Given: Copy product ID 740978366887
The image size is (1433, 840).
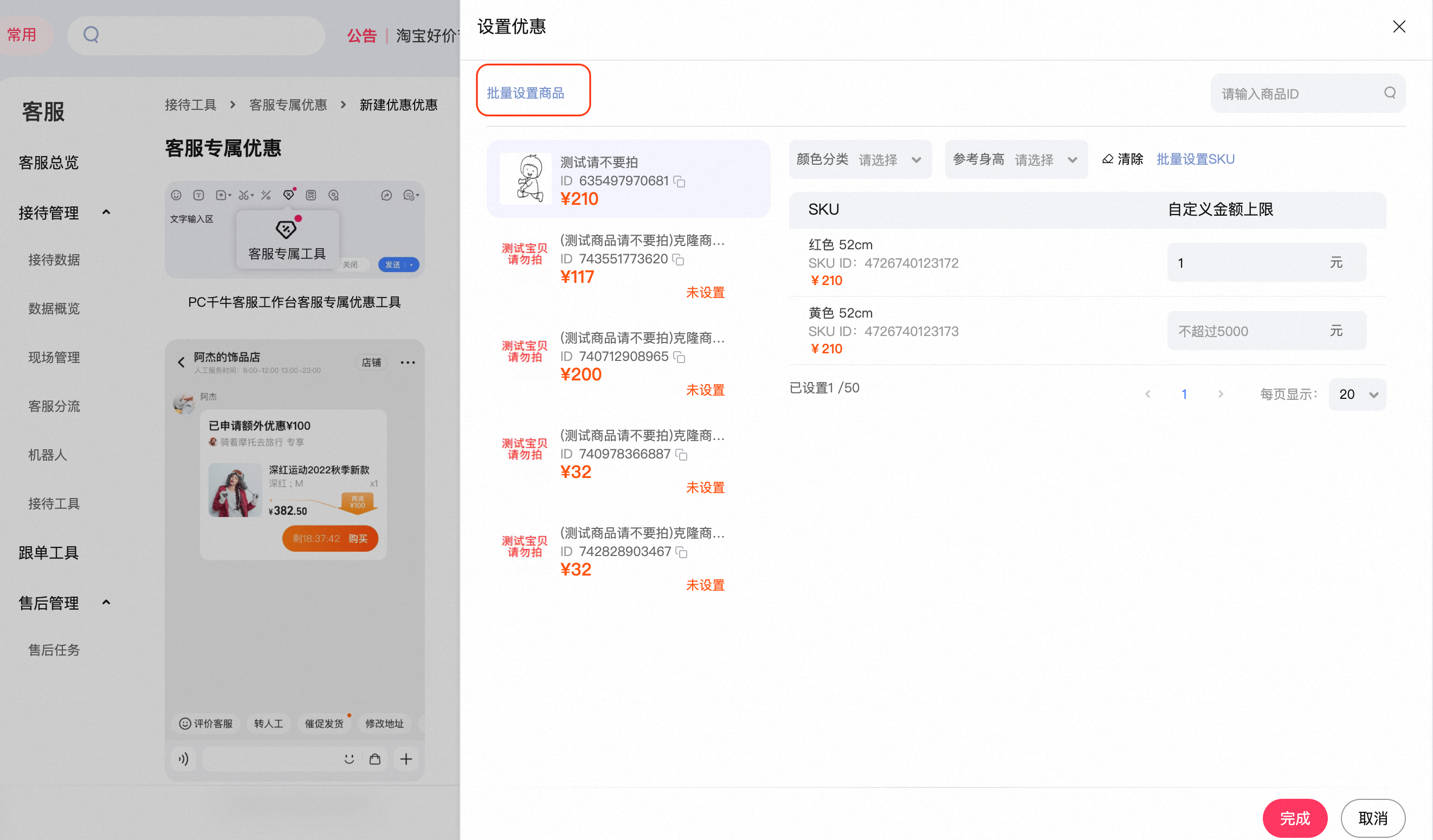Looking at the screenshot, I should coord(681,454).
